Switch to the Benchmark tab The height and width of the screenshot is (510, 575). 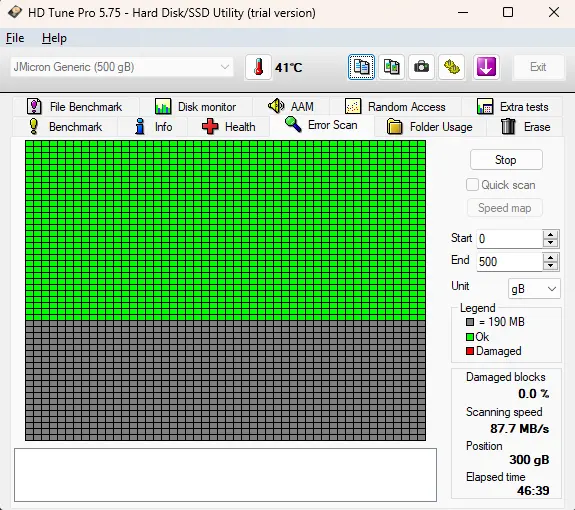point(65,127)
